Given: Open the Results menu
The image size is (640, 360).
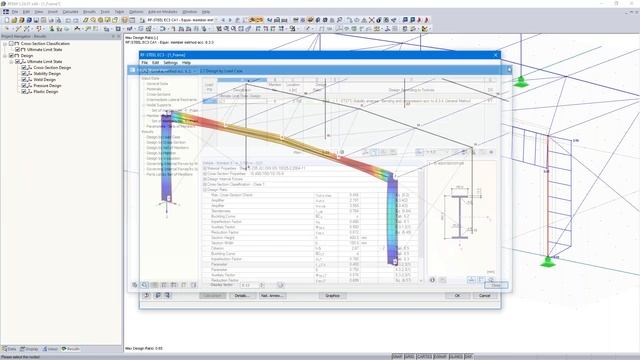Looking at the screenshot, I should click(x=89, y=12).
